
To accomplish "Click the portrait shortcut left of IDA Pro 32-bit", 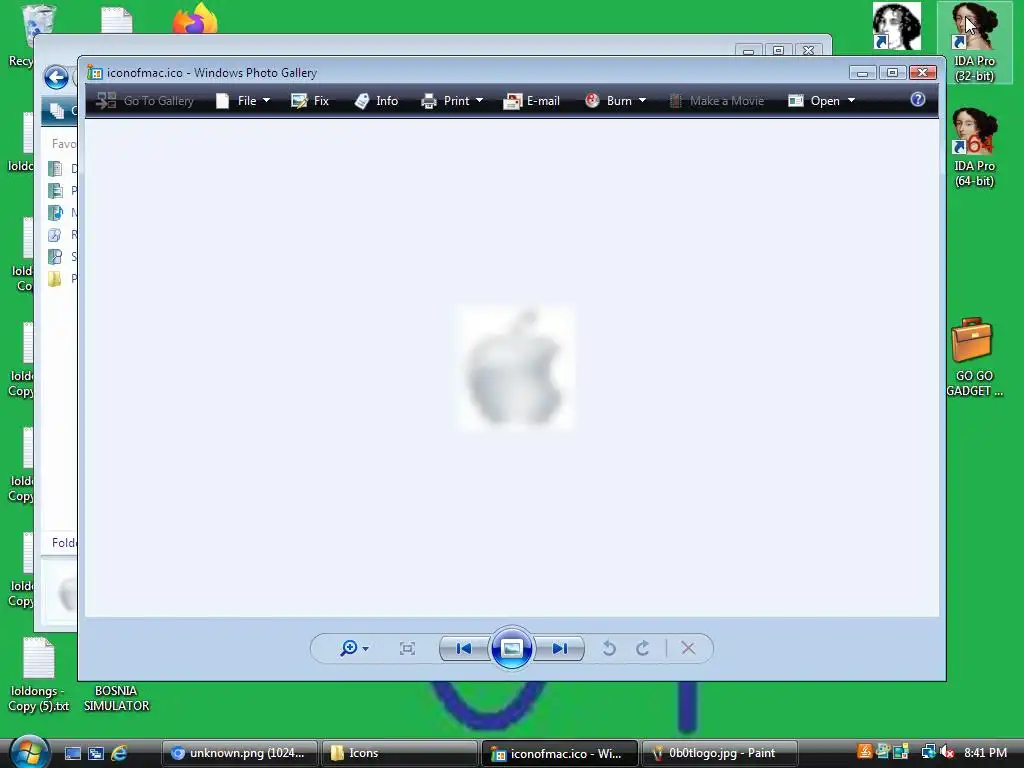I will point(897,26).
